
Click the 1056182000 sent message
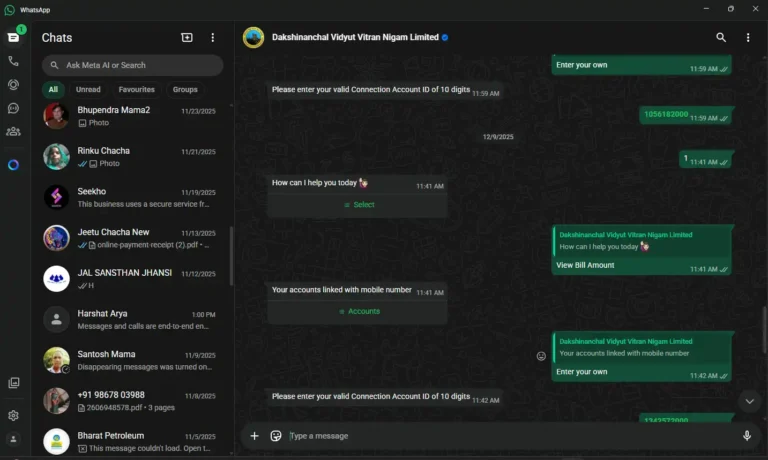pos(686,115)
